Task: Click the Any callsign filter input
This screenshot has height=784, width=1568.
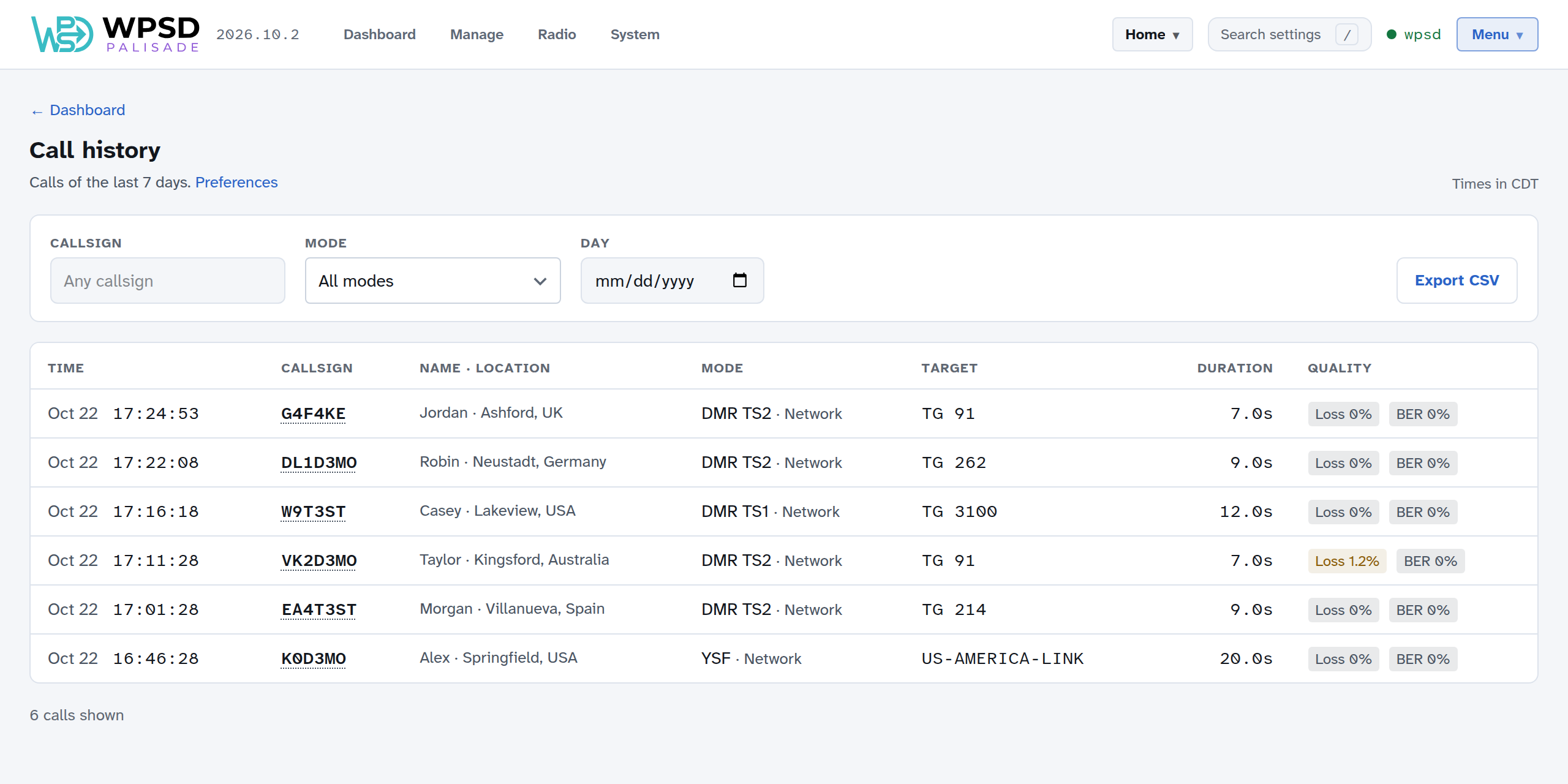Action: pos(168,281)
